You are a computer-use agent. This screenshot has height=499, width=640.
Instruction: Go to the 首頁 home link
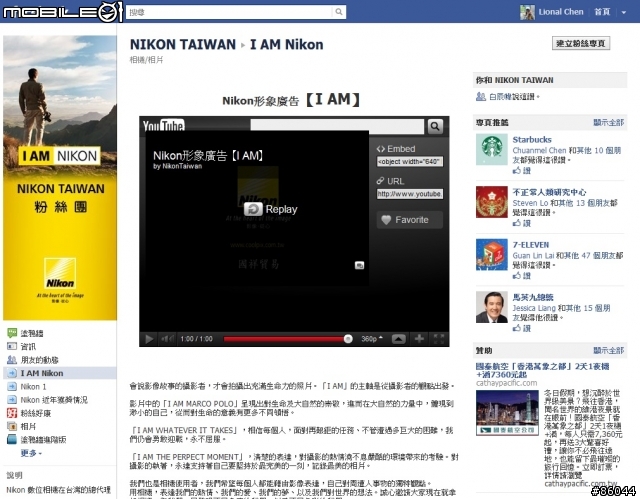(x=602, y=12)
